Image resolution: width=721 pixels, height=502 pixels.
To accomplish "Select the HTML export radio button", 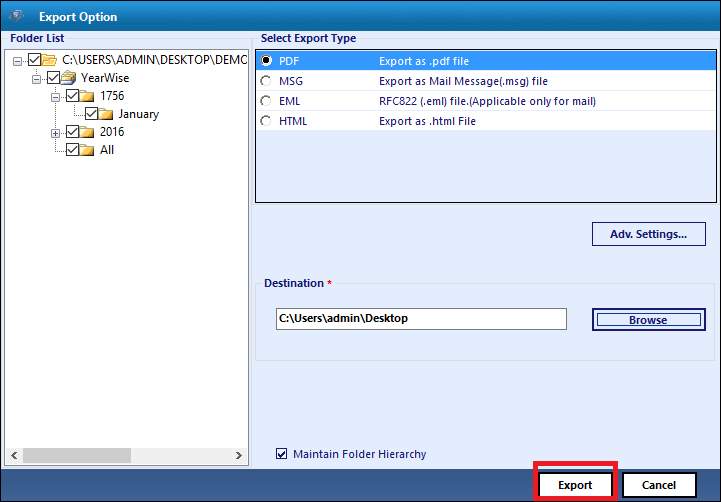I will click(266, 121).
